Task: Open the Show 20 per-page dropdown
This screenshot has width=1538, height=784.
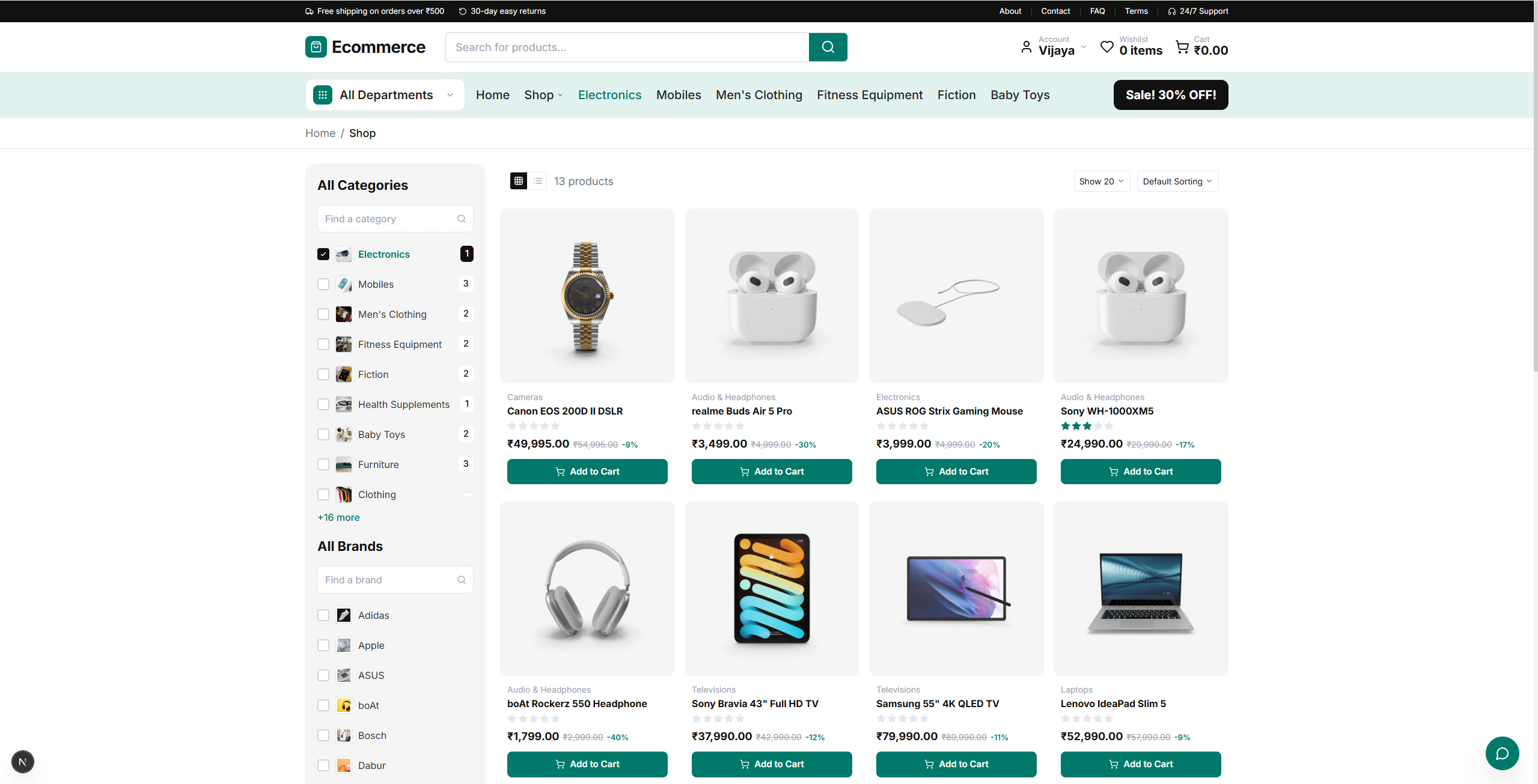Action: point(1102,181)
